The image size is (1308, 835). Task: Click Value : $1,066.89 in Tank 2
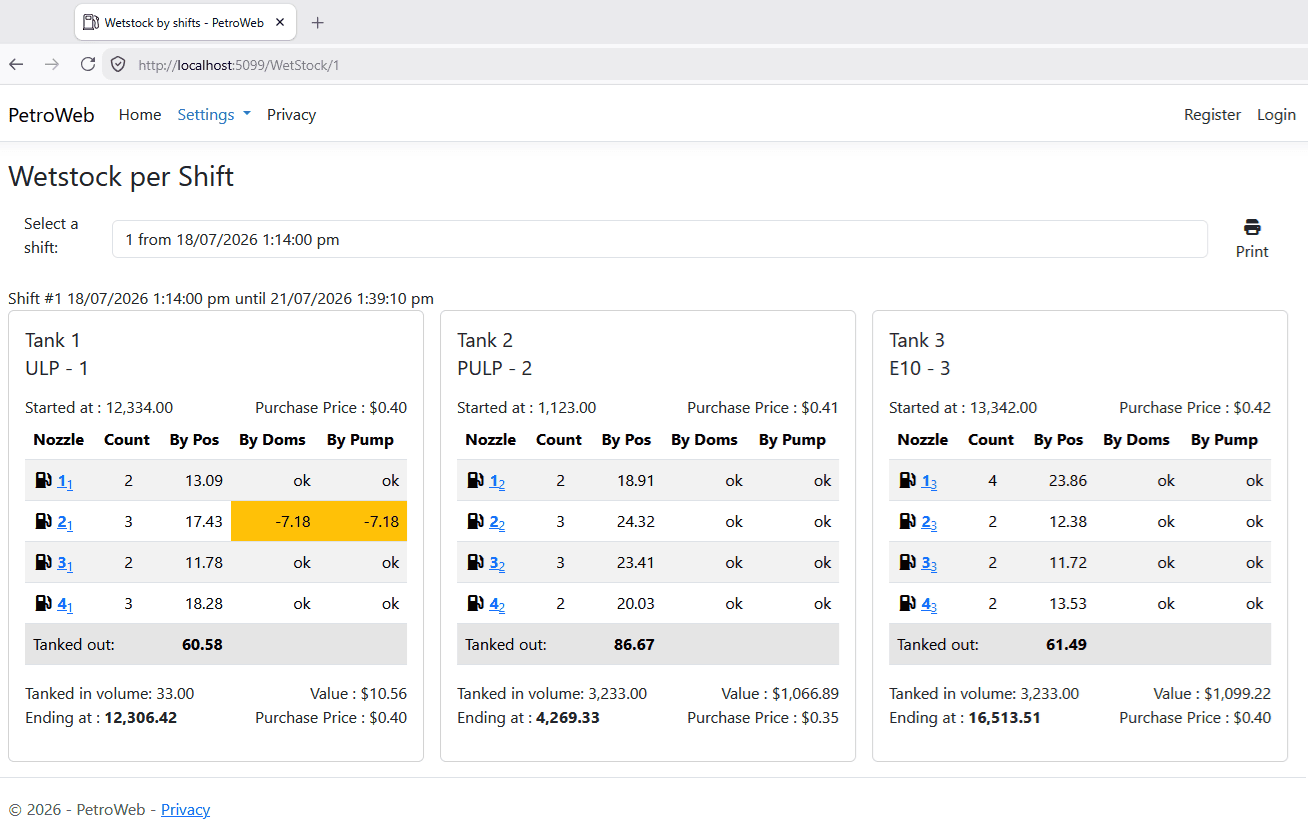[x=780, y=693]
